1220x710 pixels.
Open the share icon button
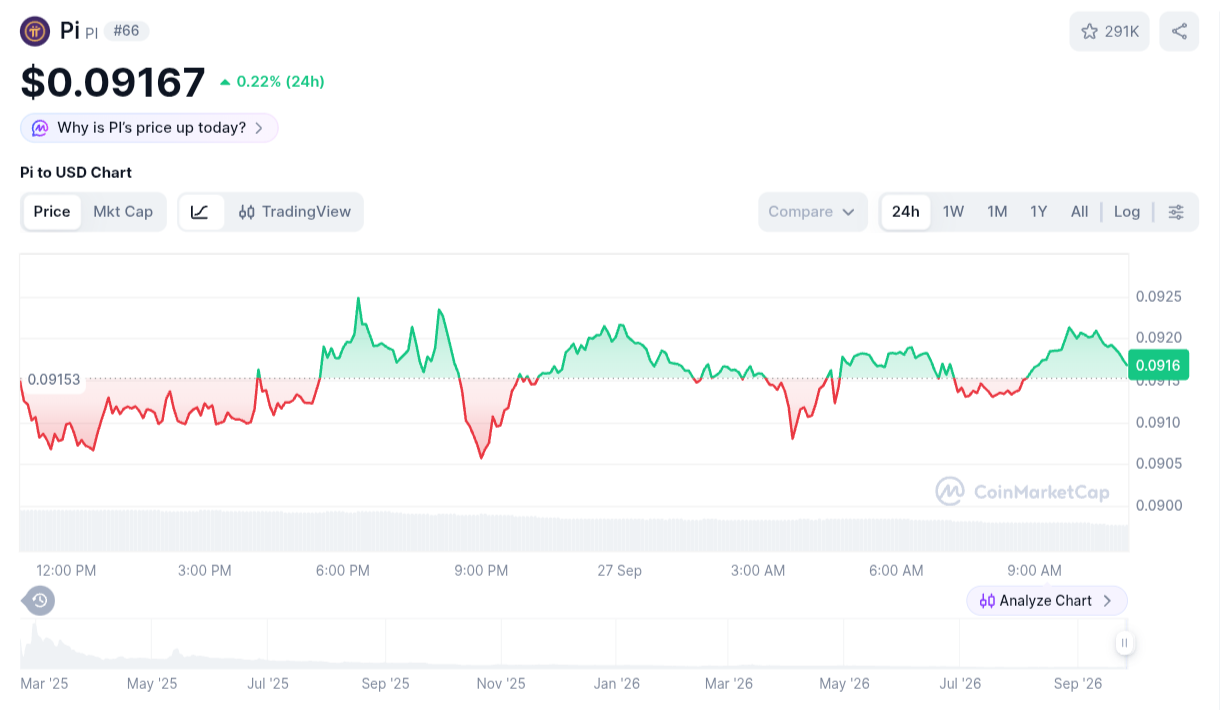(1179, 31)
